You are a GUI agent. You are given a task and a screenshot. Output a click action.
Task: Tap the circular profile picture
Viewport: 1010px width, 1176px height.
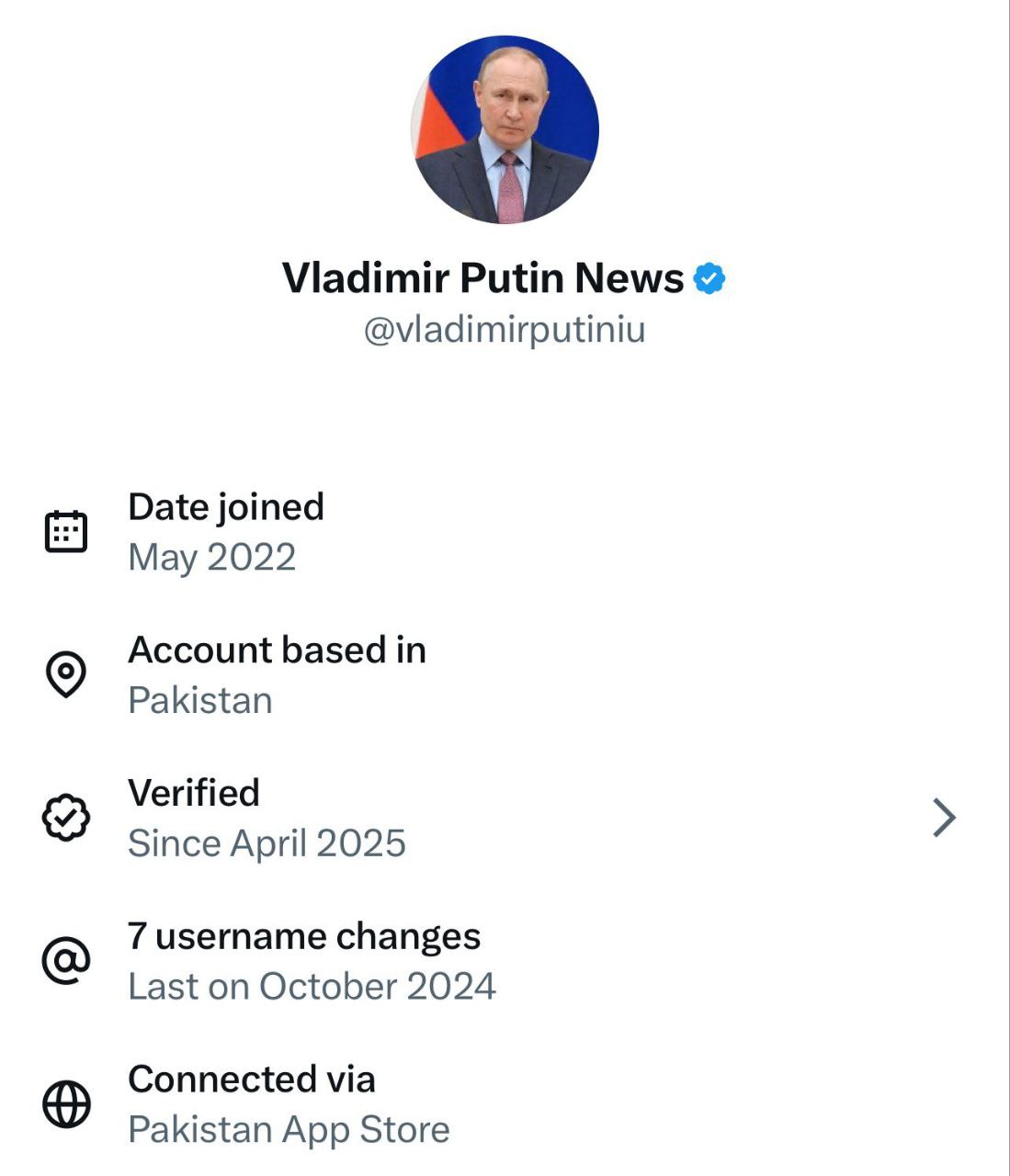505,130
